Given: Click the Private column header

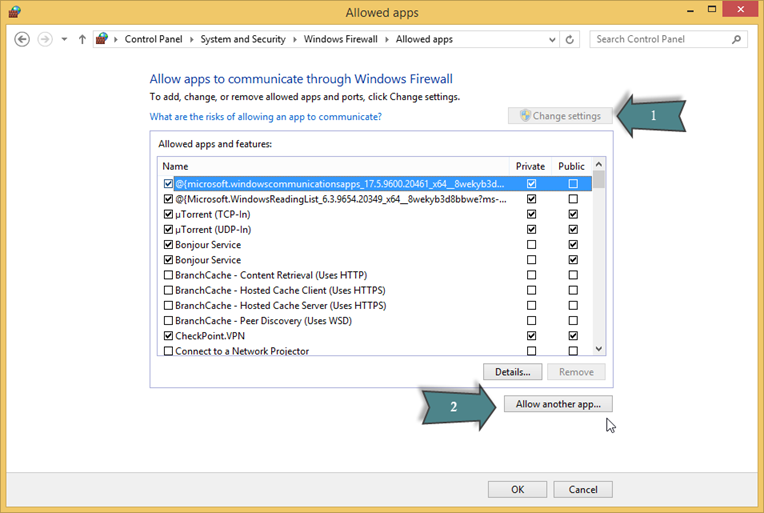Looking at the screenshot, I should (530, 166).
